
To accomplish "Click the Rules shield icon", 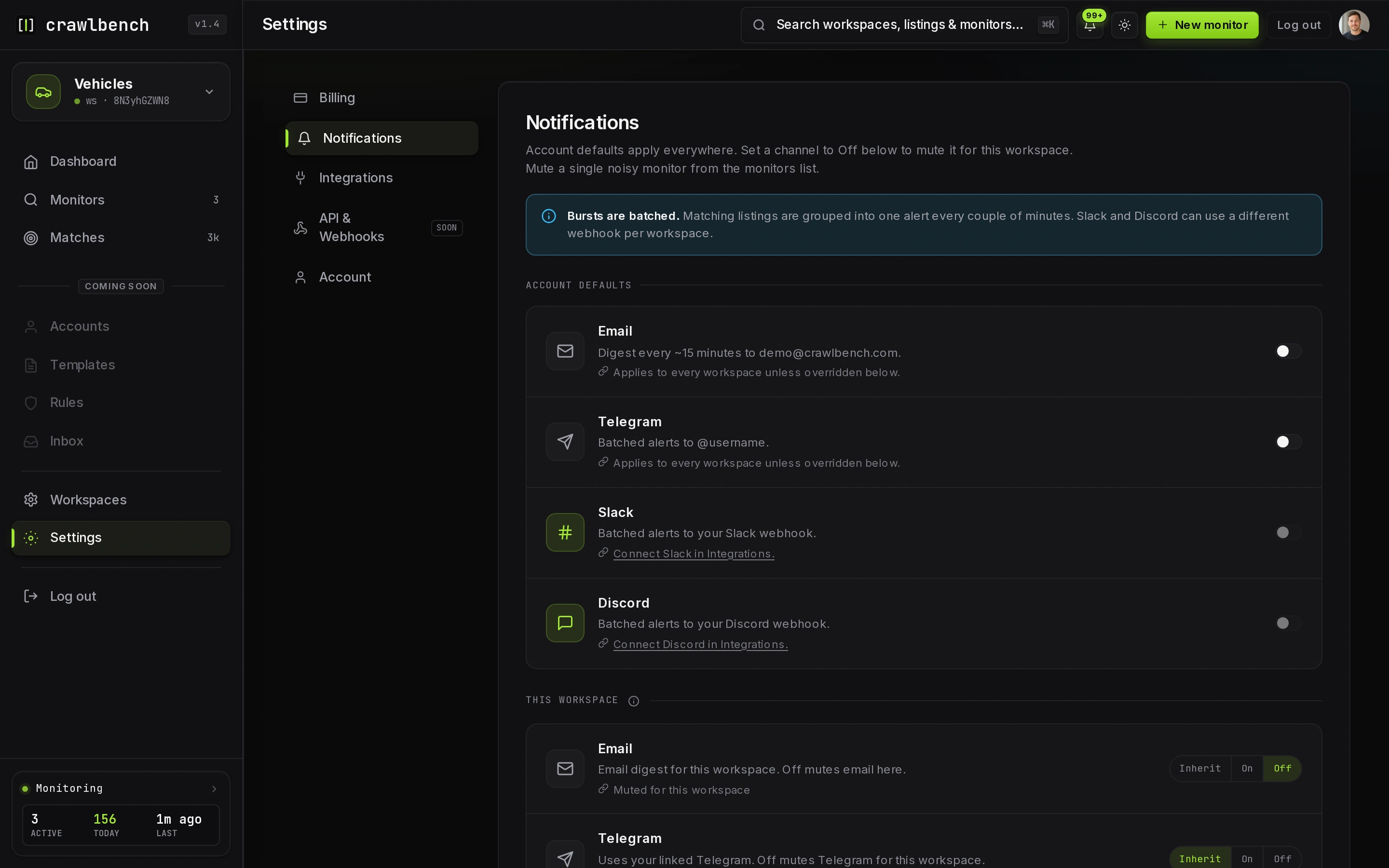I will 31,403.
